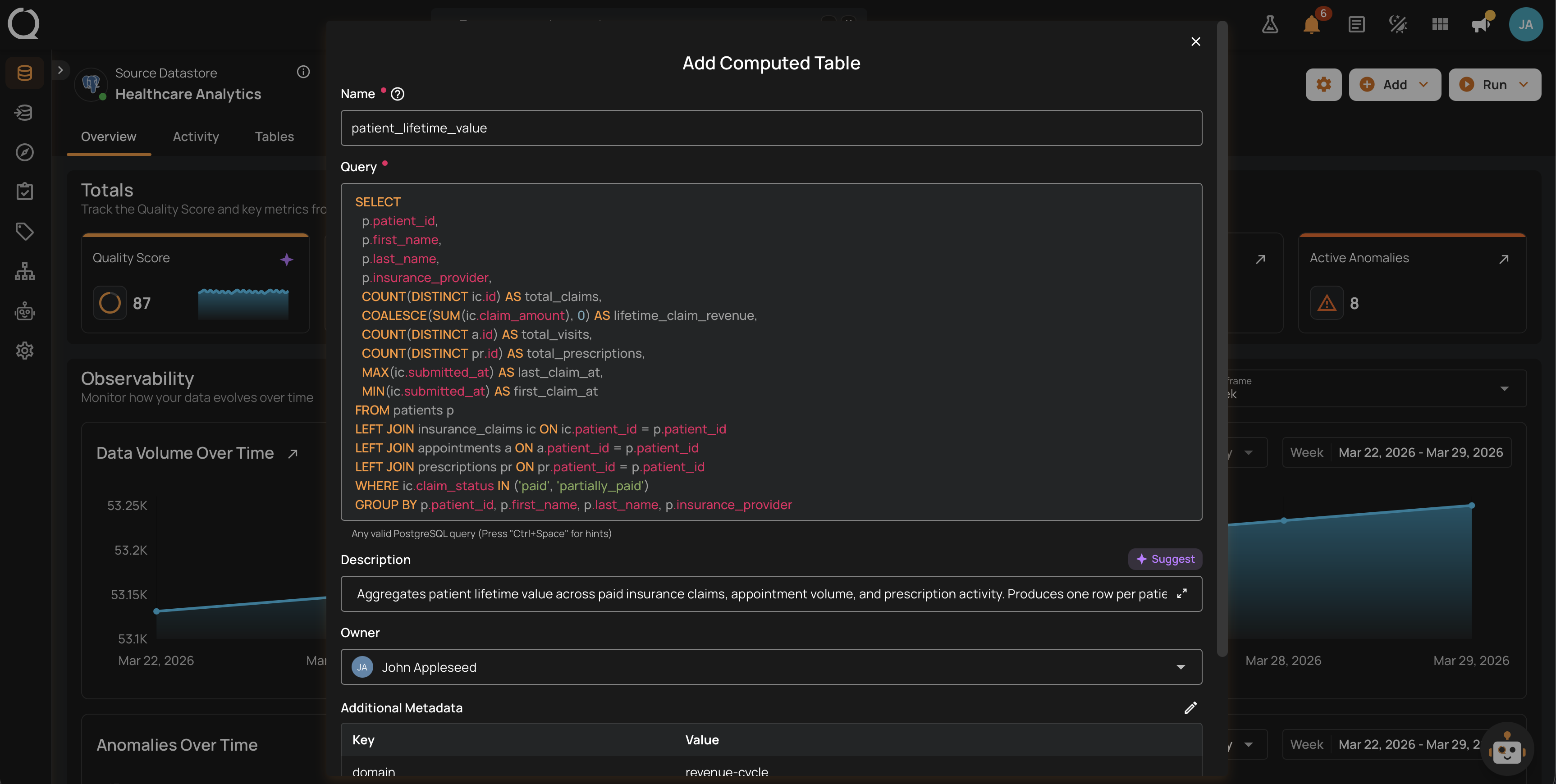This screenshot has width=1556, height=784.
Task: Switch to the Overview tab
Action: pyautogui.click(x=109, y=137)
